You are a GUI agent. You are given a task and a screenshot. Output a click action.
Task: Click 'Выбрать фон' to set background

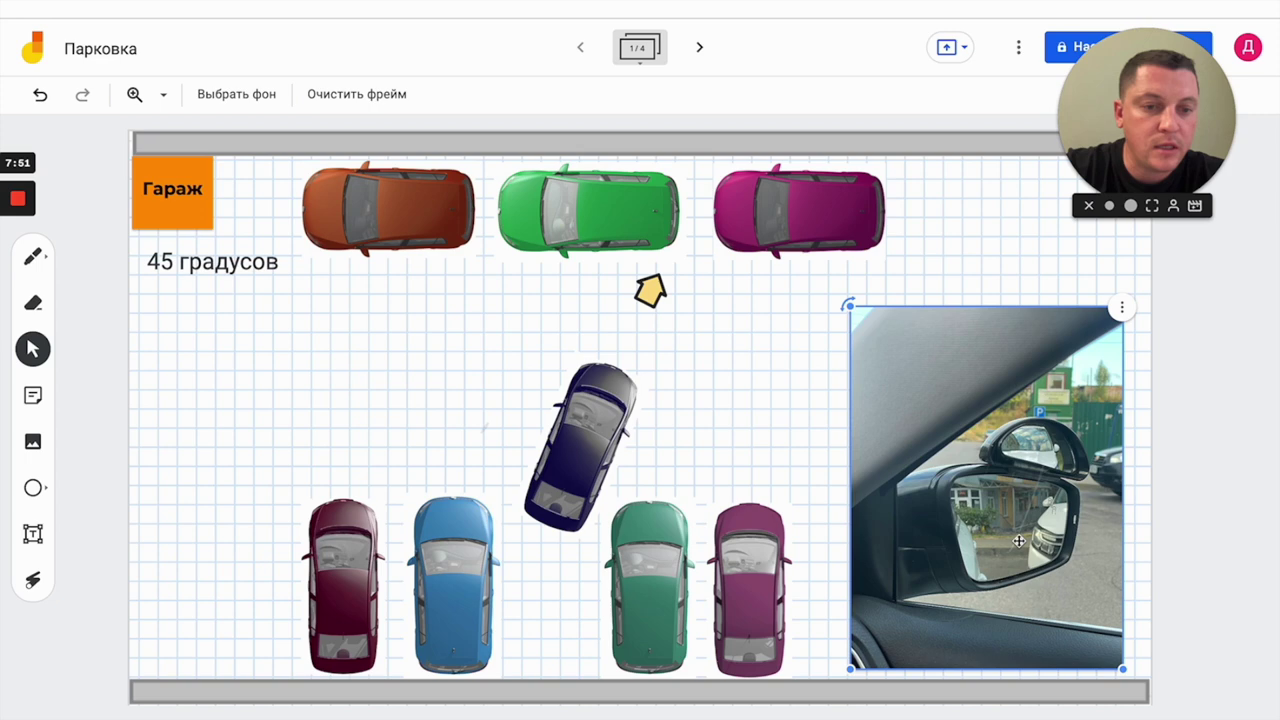236,94
